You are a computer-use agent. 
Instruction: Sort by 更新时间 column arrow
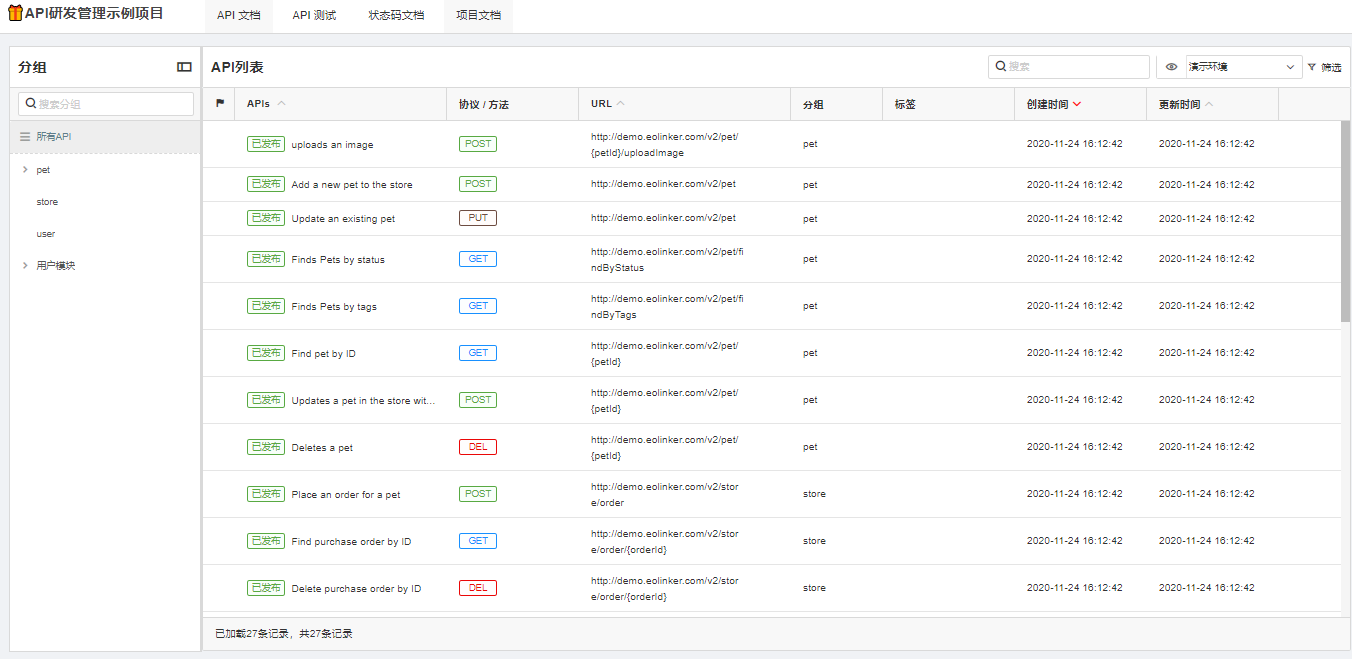[x=1209, y=104]
